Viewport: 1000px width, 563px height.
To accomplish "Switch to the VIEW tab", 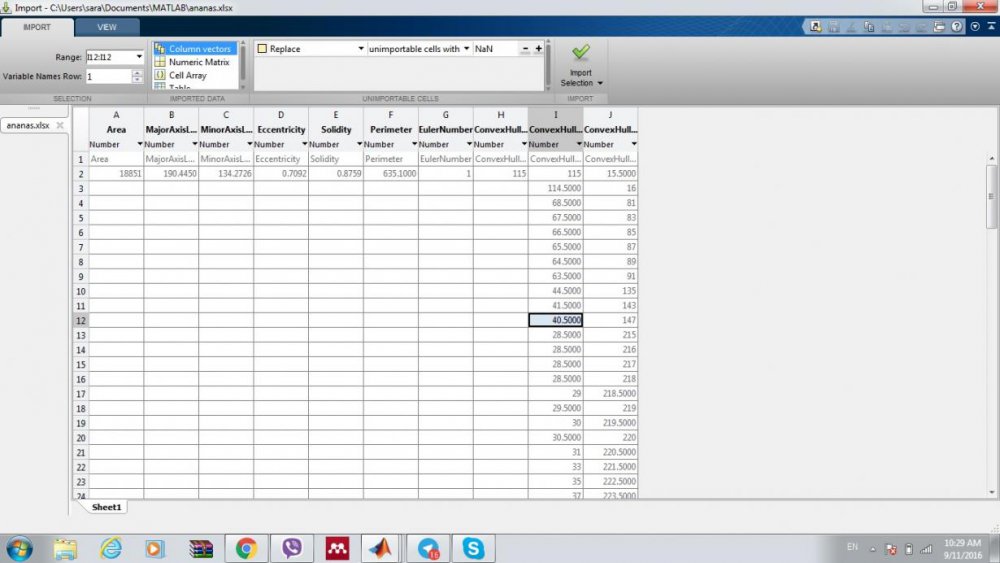I will coord(105,27).
